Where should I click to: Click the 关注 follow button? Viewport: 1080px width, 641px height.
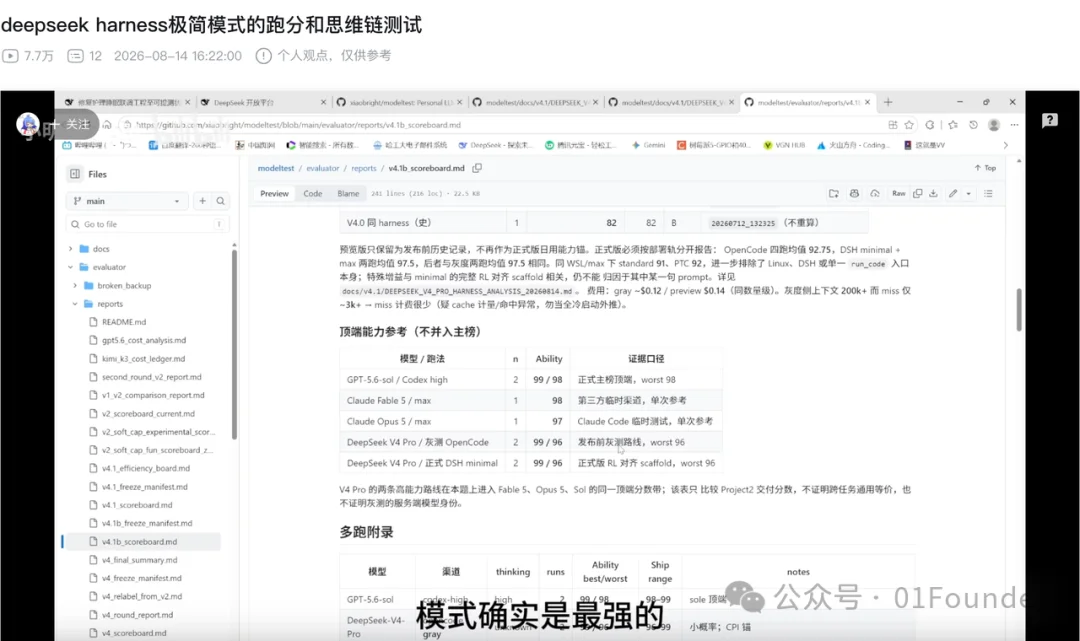coord(72,125)
